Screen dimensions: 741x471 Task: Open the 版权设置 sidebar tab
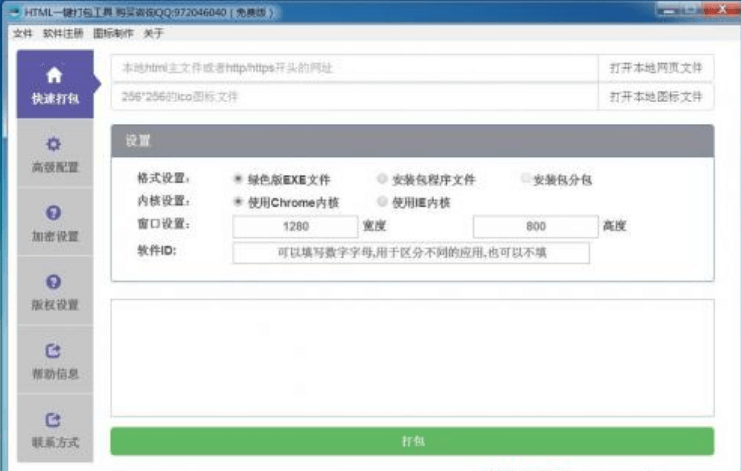pyautogui.click(x=55, y=291)
